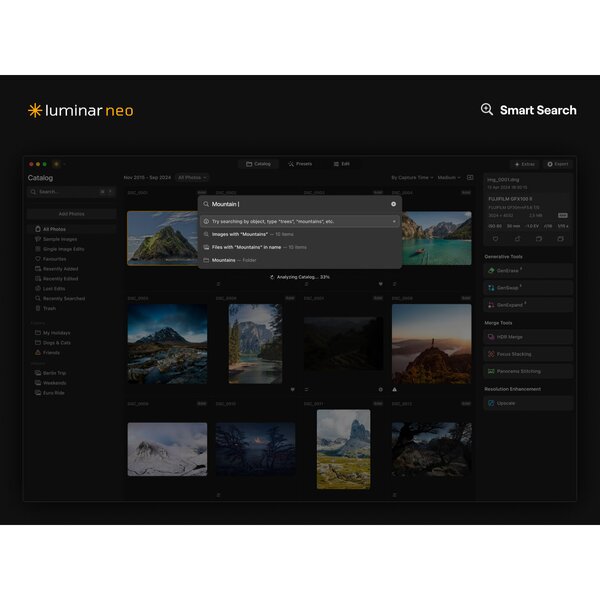
Task: Select All Photos in sidebar
Action: tap(72, 229)
